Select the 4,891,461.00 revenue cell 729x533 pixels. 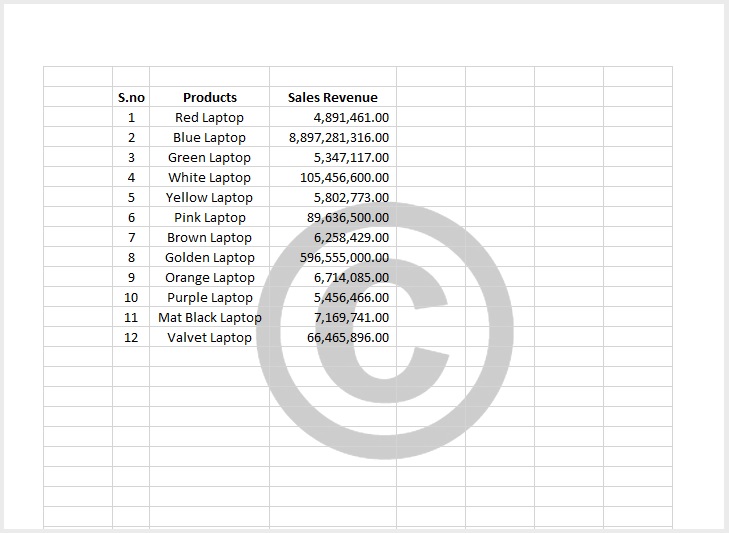point(333,117)
